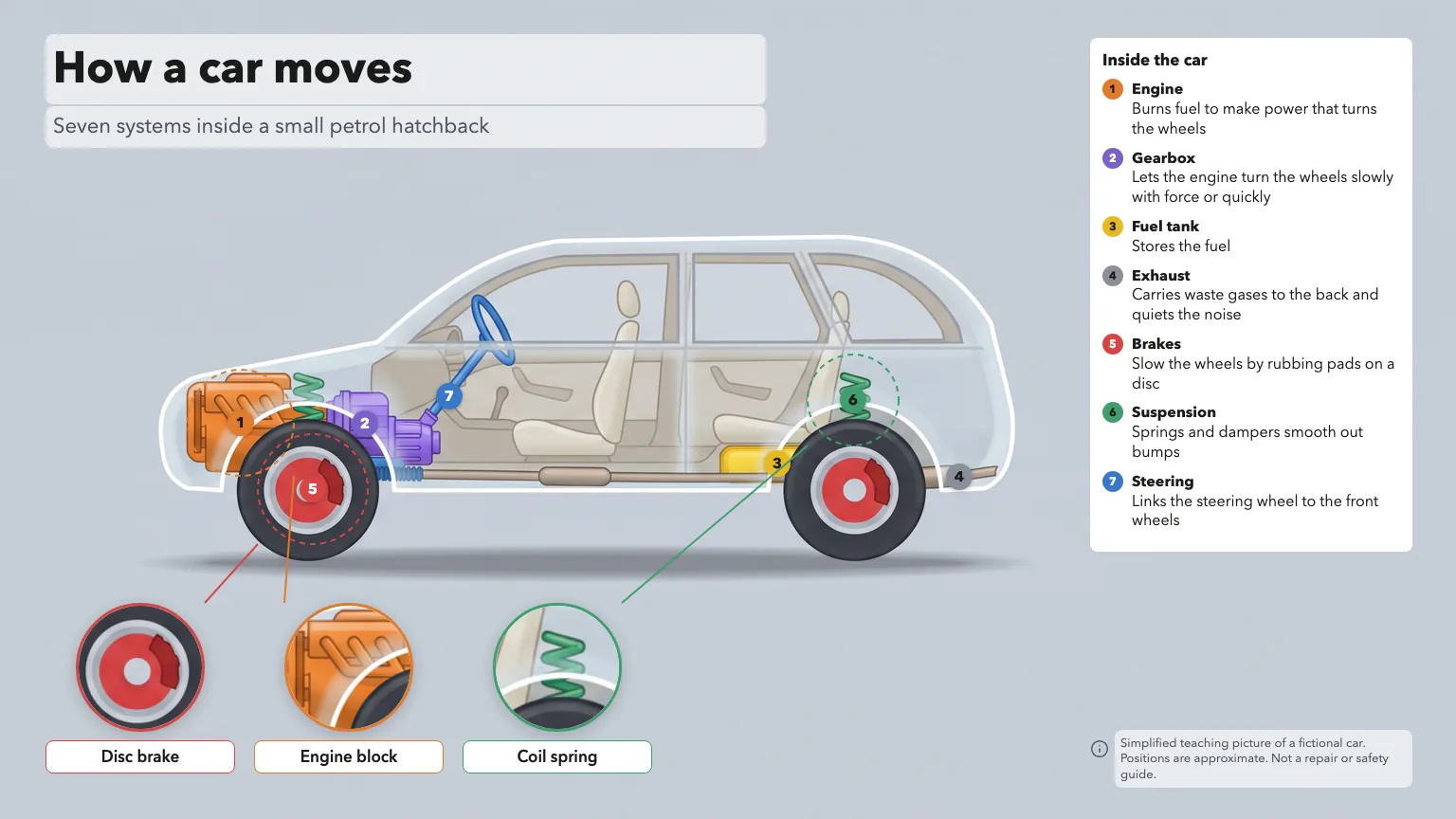
Task: Click the red 5 badge beside Brakes in the legend
Action: [1113, 344]
